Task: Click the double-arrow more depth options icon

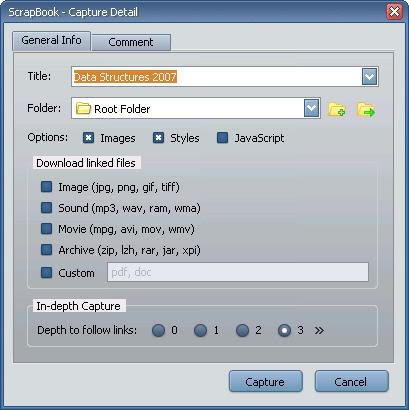Action: coord(319,330)
